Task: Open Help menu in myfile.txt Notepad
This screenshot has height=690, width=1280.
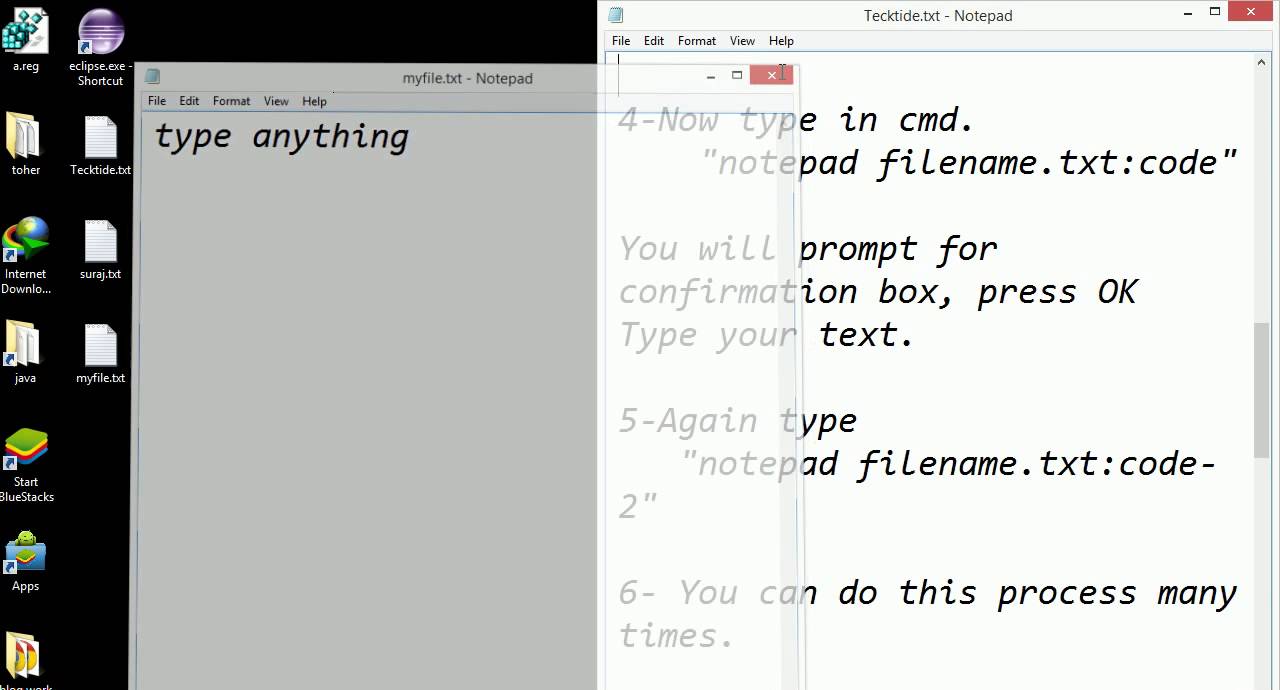Action: click(x=314, y=101)
